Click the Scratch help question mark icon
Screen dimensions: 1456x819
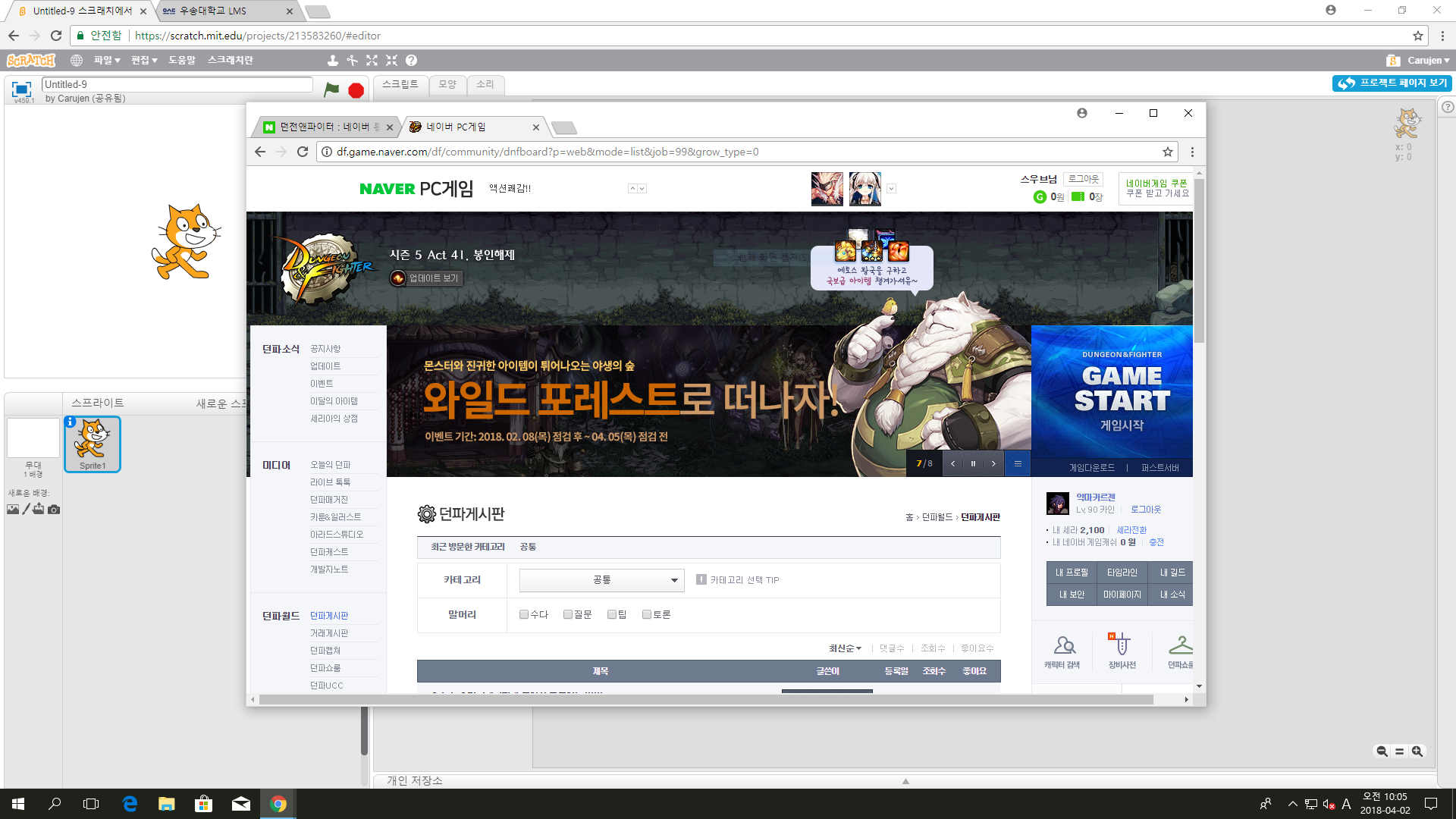[411, 61]
